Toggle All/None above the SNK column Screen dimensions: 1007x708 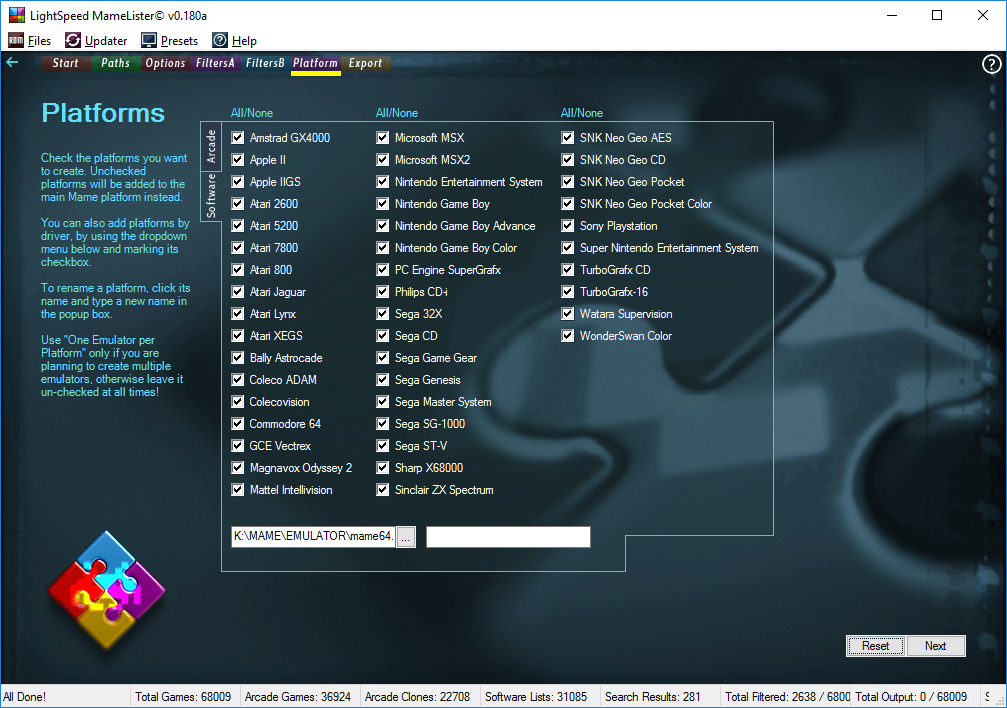click(582, 113)
